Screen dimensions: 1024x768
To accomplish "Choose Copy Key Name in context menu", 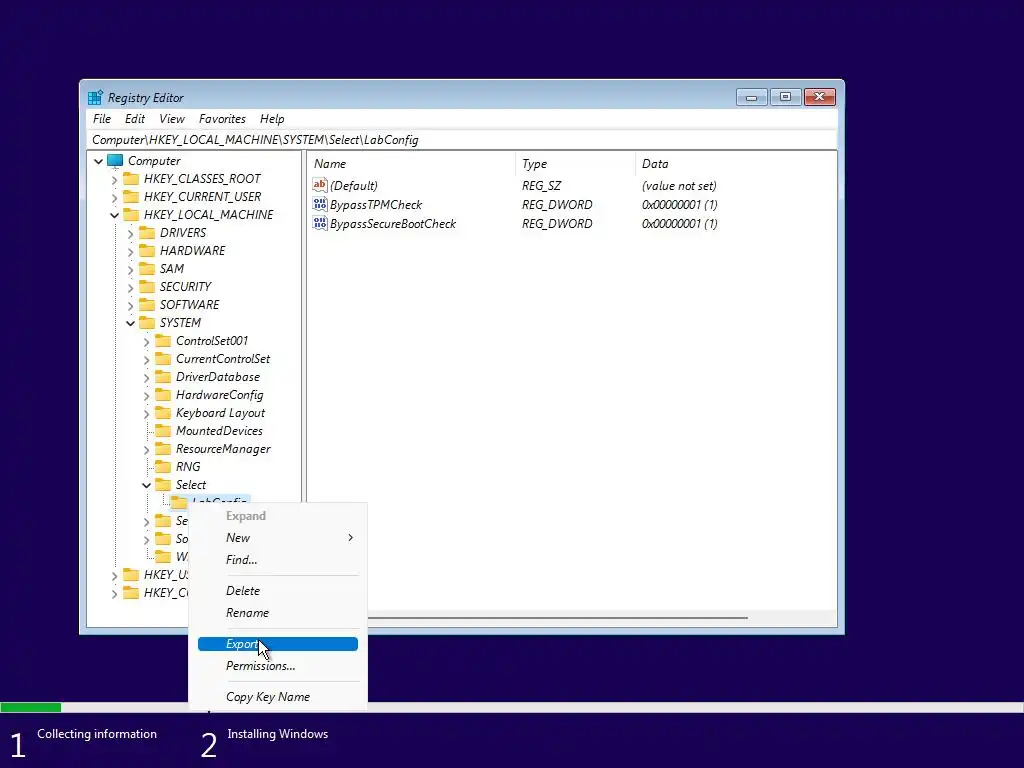I will (x=278, y=697).
